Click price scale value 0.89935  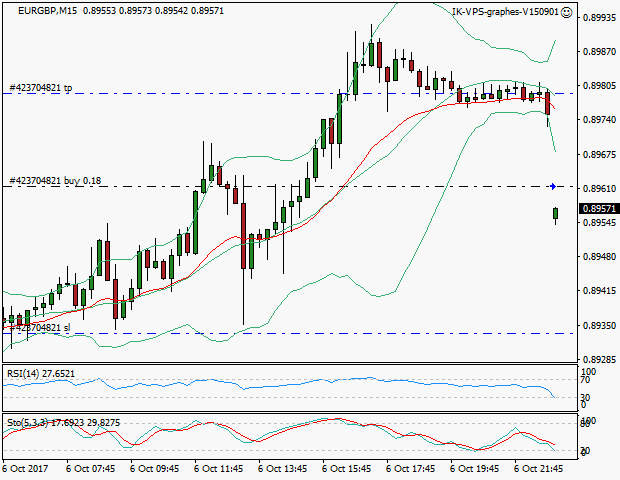click(x=599, y=18)
